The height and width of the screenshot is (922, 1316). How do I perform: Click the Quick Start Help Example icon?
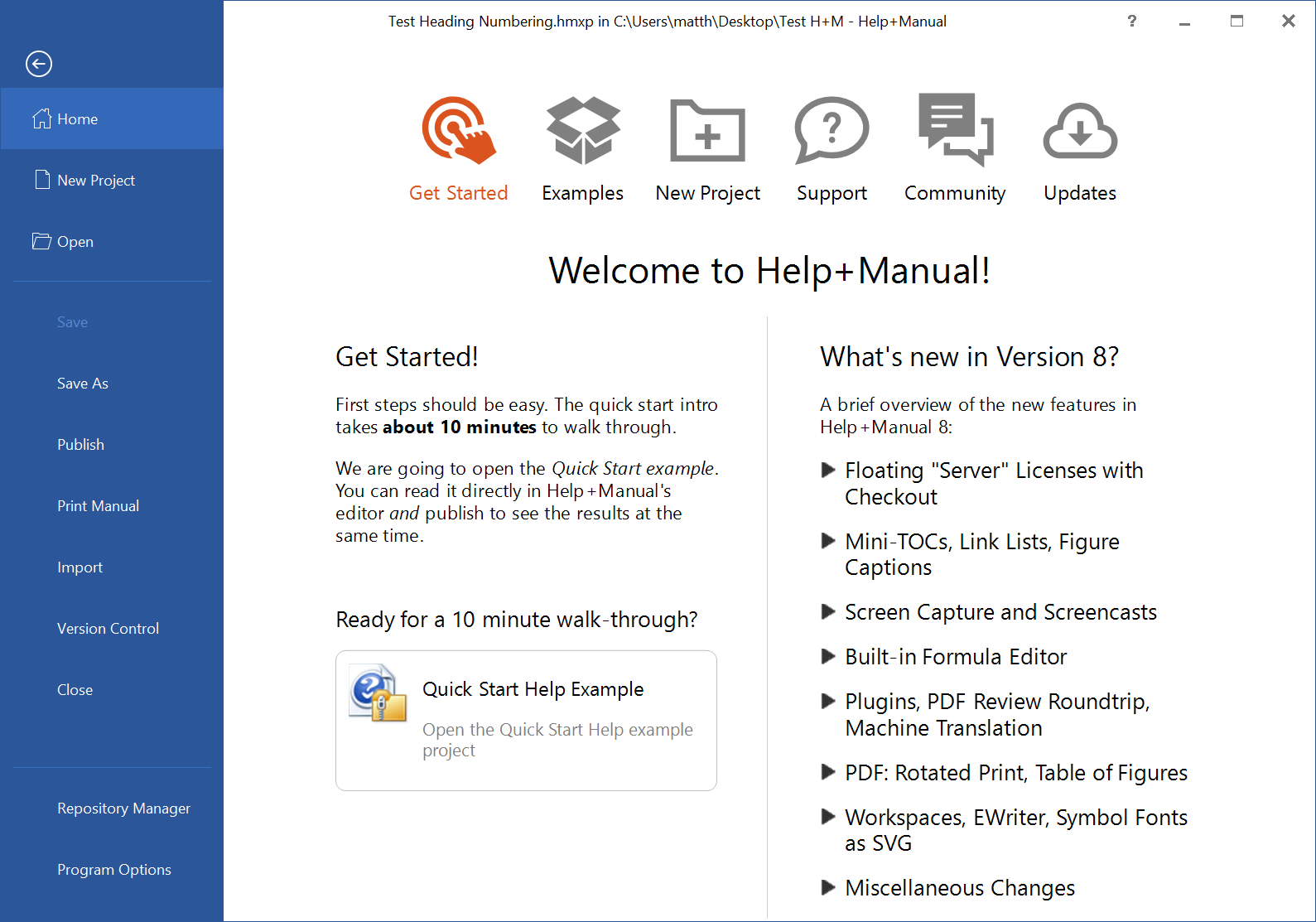pyautogui.click(x=378, y=693)
